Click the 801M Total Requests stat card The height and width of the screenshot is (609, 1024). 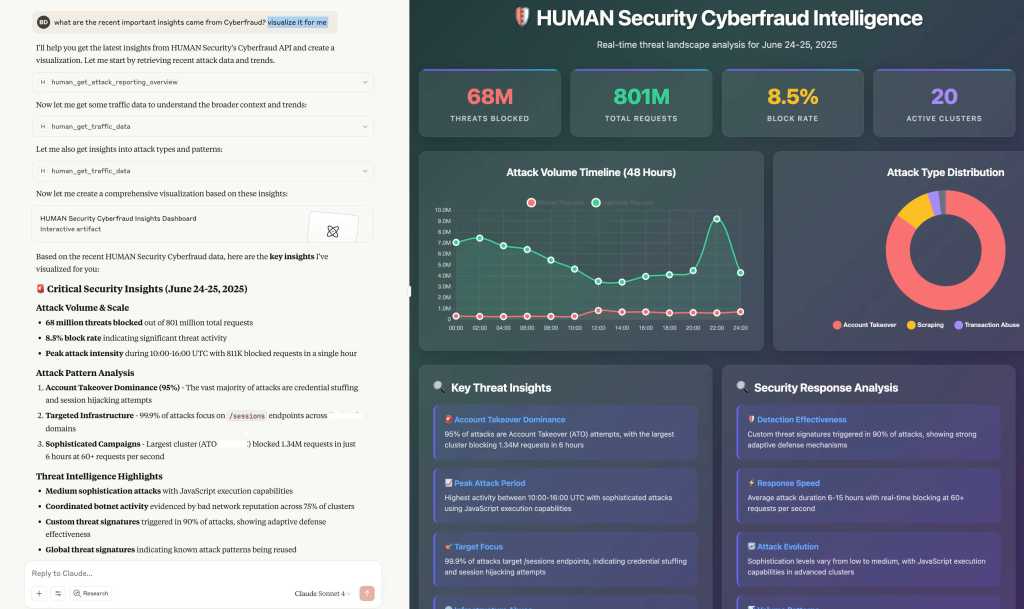pos(641,103)
